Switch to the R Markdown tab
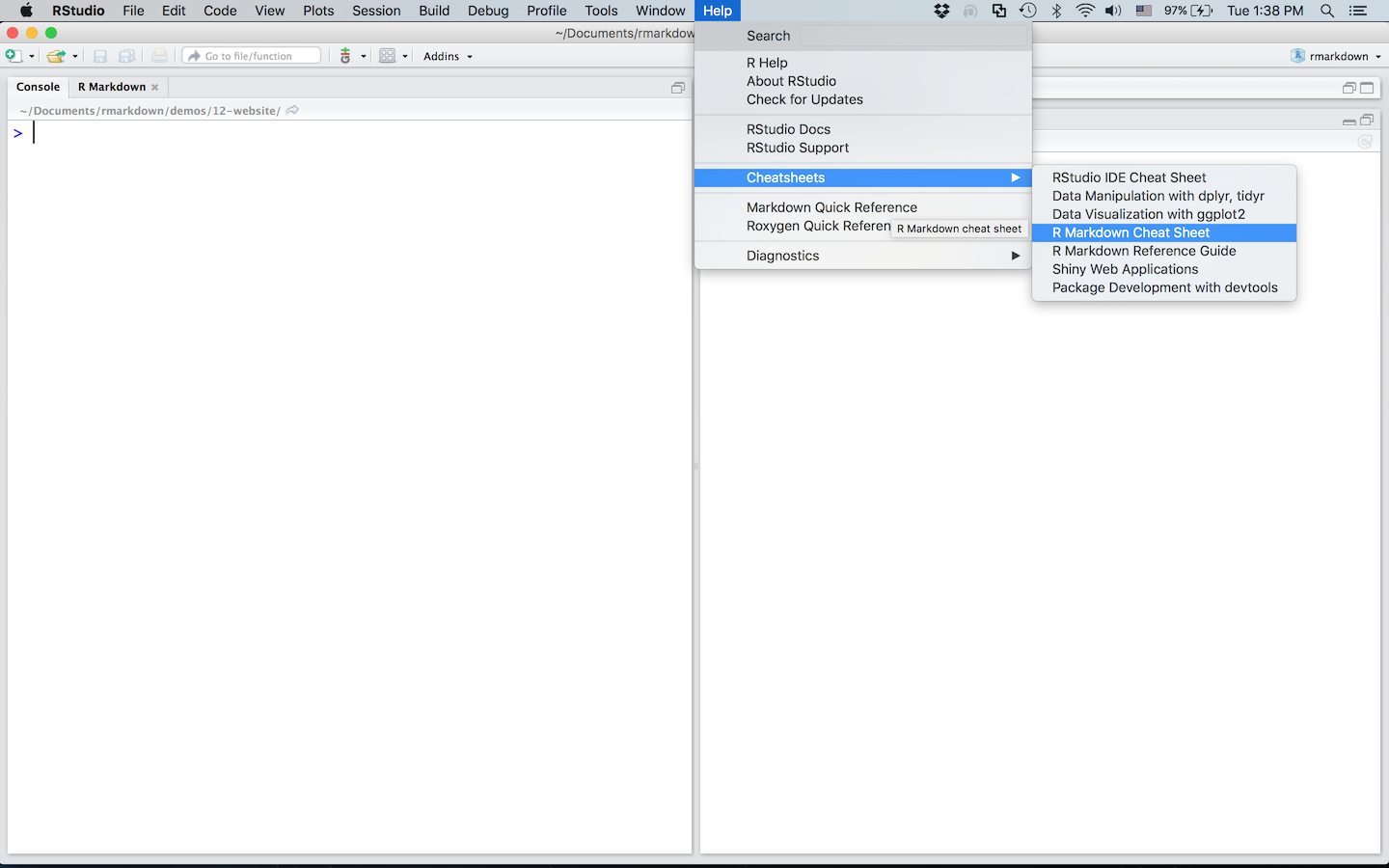The width and height of the screenshot is (1389, 868). point(112,87)
